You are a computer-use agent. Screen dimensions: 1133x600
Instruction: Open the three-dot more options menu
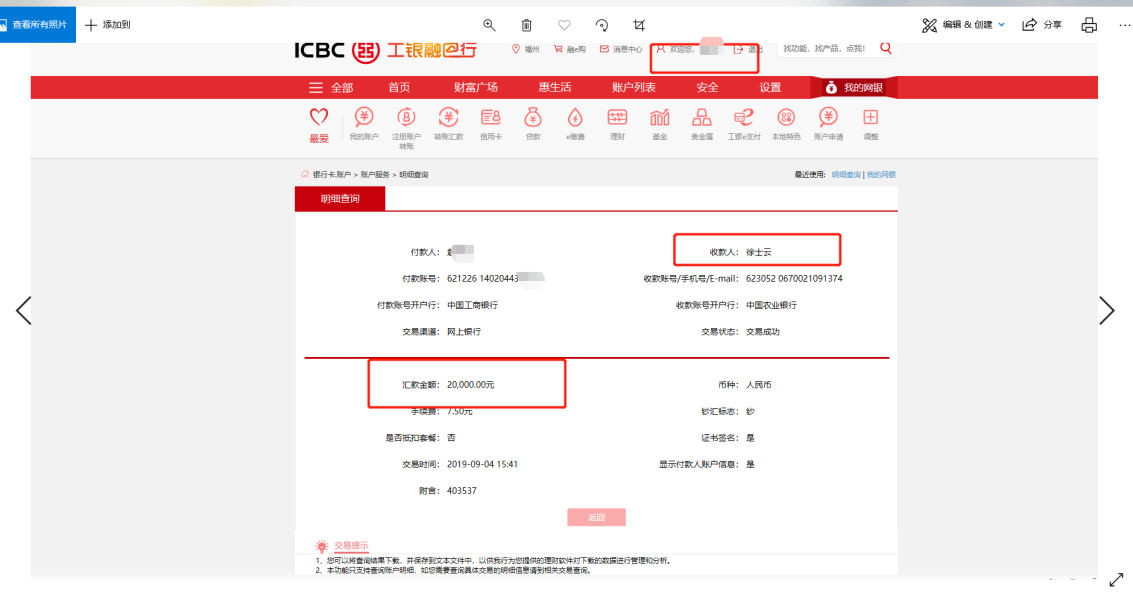[1124, 25]
